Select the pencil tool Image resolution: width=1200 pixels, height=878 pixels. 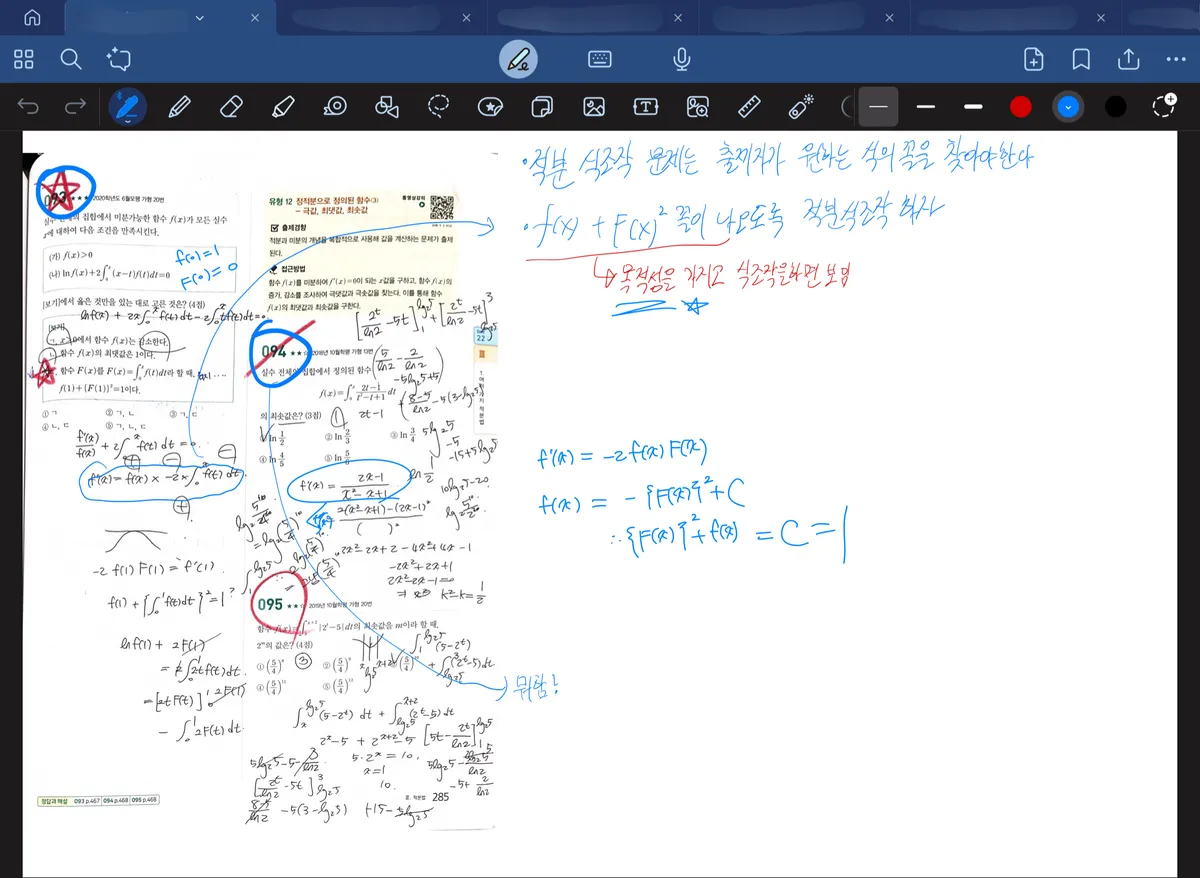[180, 106]
